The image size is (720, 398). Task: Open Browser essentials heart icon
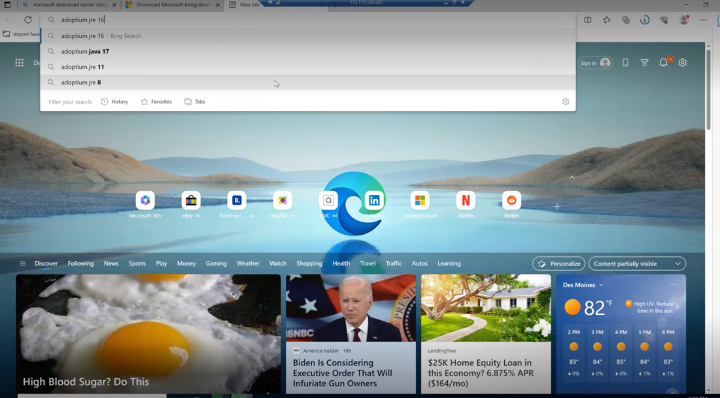pos(664,20)
